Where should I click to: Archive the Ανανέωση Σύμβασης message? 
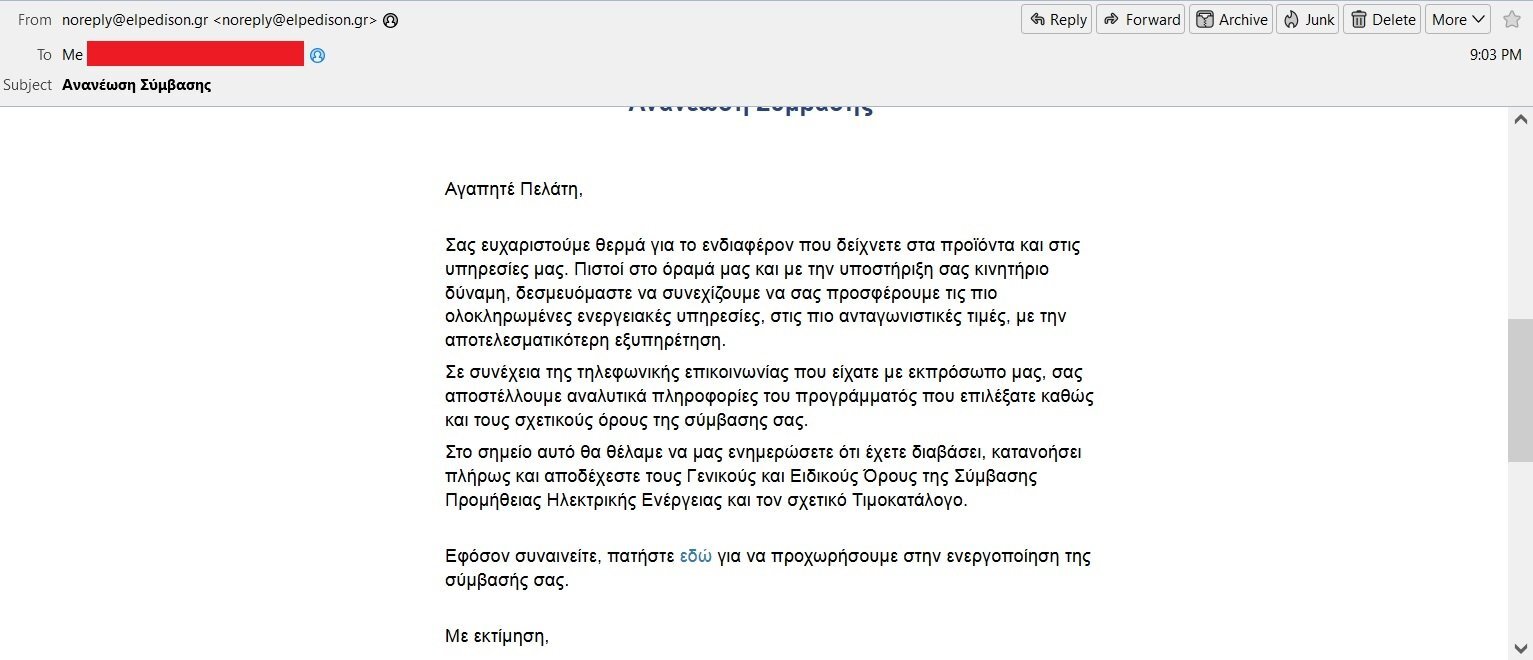(x=1230, y=19)
